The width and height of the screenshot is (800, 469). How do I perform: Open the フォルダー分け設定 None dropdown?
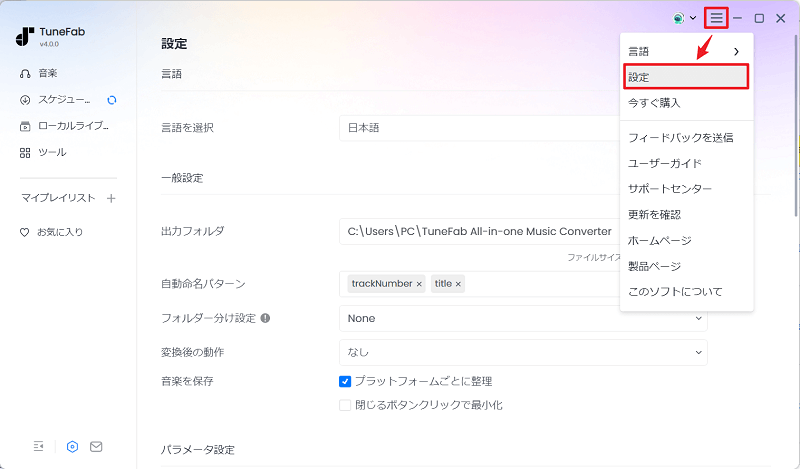point(523,318)
